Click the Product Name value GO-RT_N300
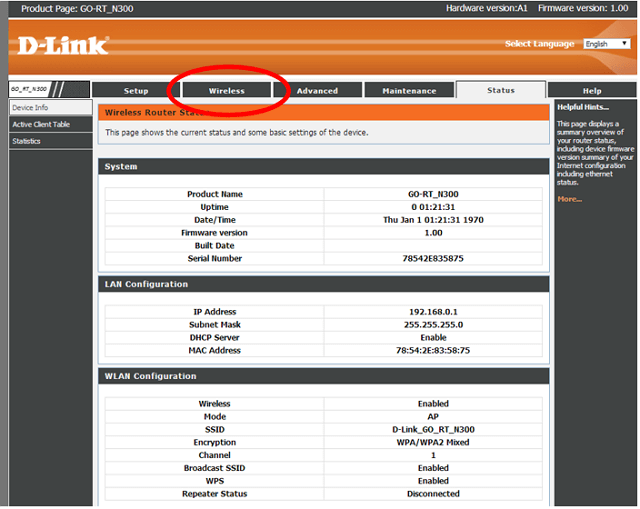This screenshot has height=509, width=640. coord(433,194)
